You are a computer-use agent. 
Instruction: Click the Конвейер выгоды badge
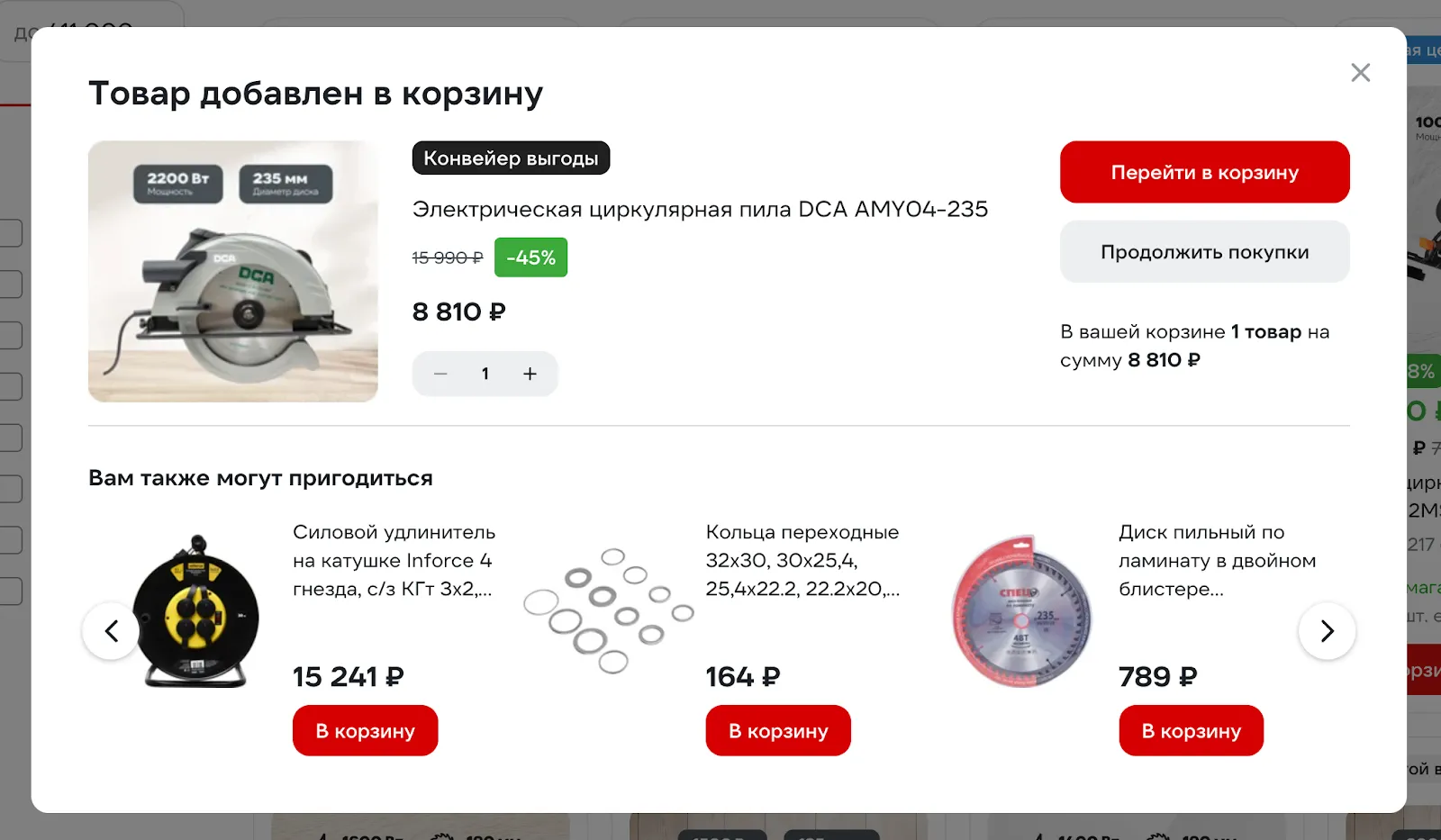(511, 158)
